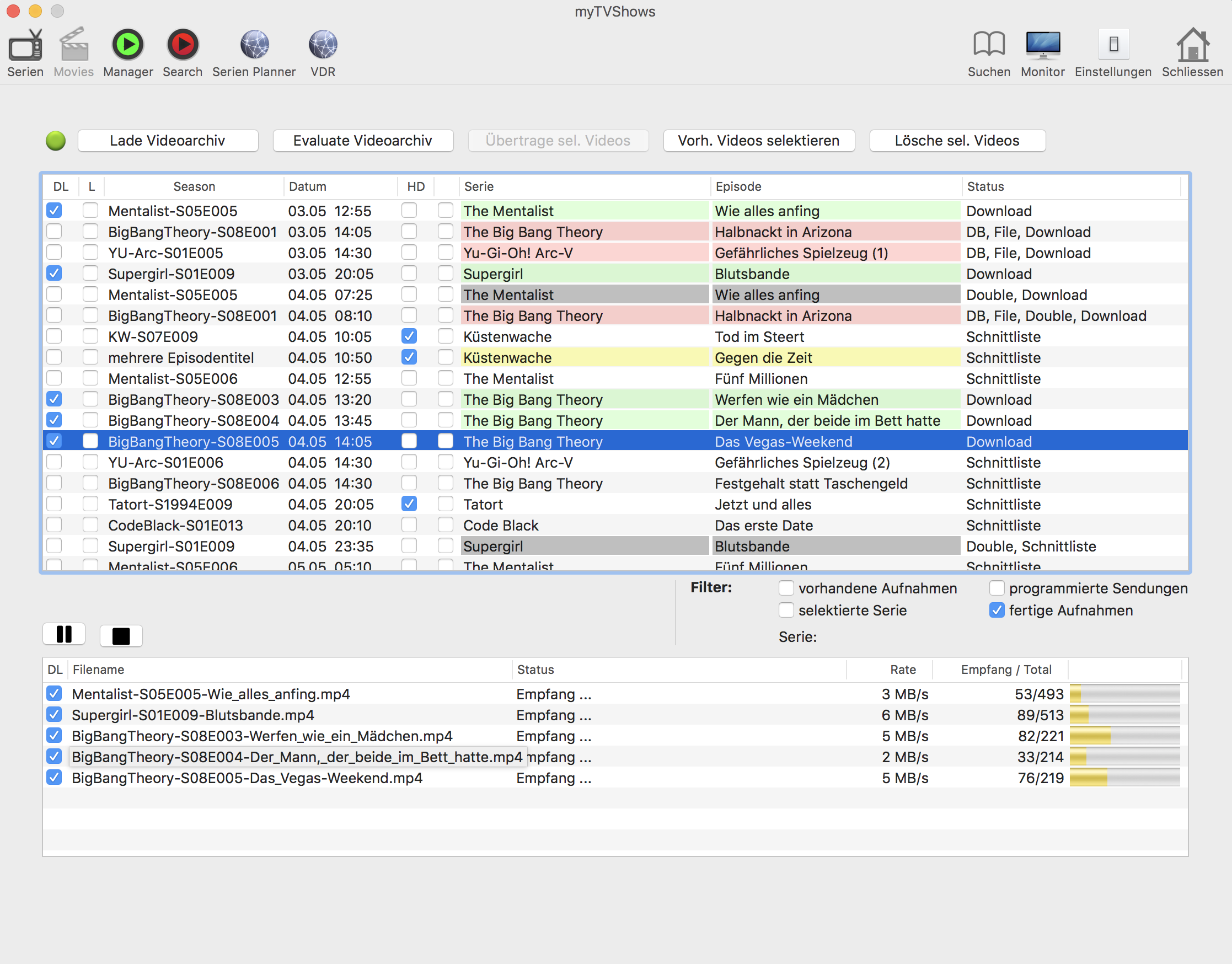
Task: Uncheck DL for Supergirl-S01E009
Action: (54, 273)
